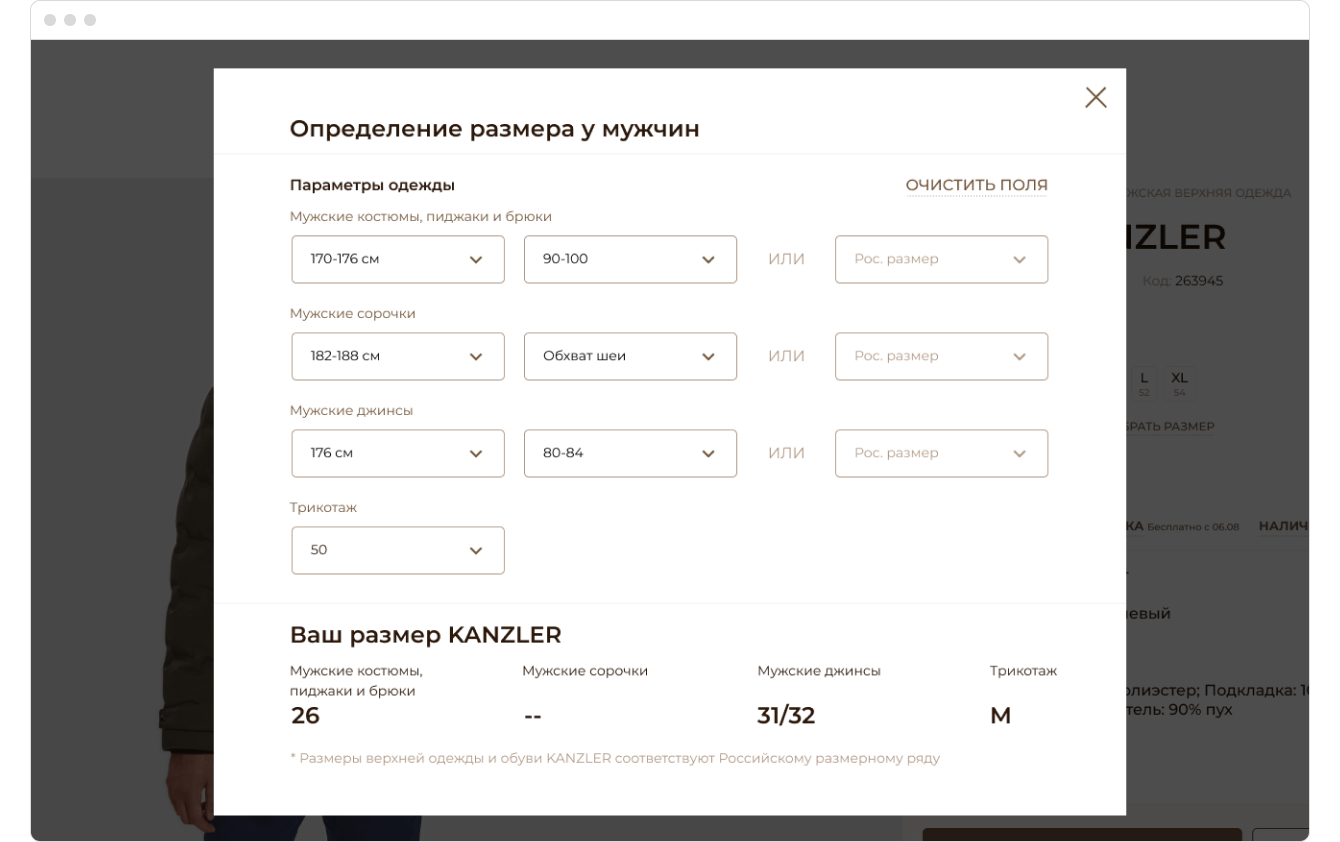Click the ИЛИ text in the 80-84 row
Viewport: 1340px width, 842px height.
tap(786, 453)
